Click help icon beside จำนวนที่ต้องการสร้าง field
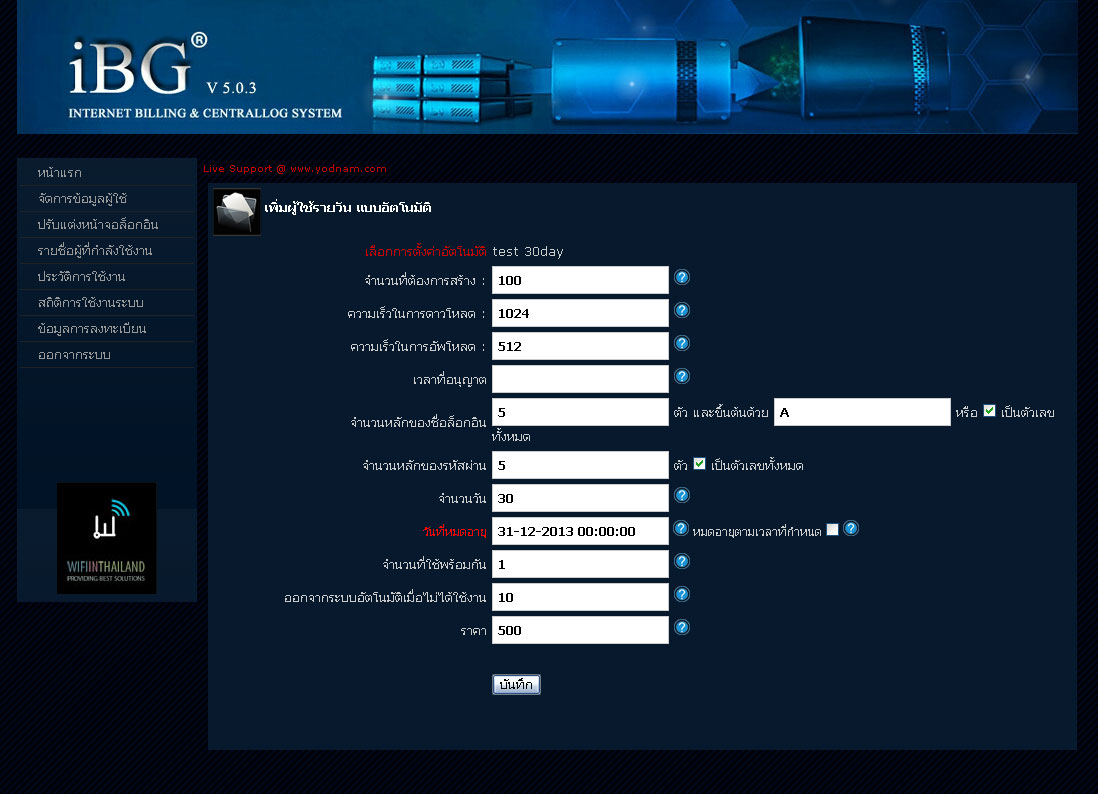Image resolution: width=1098 pixels, height=794 pixels. [681, 277]
